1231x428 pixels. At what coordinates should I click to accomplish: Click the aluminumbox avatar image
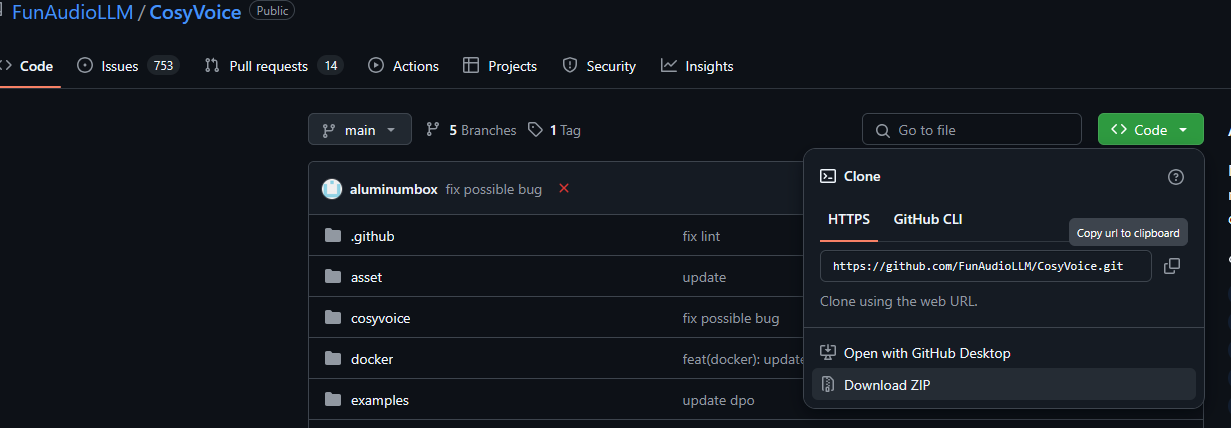coord(331,189)
